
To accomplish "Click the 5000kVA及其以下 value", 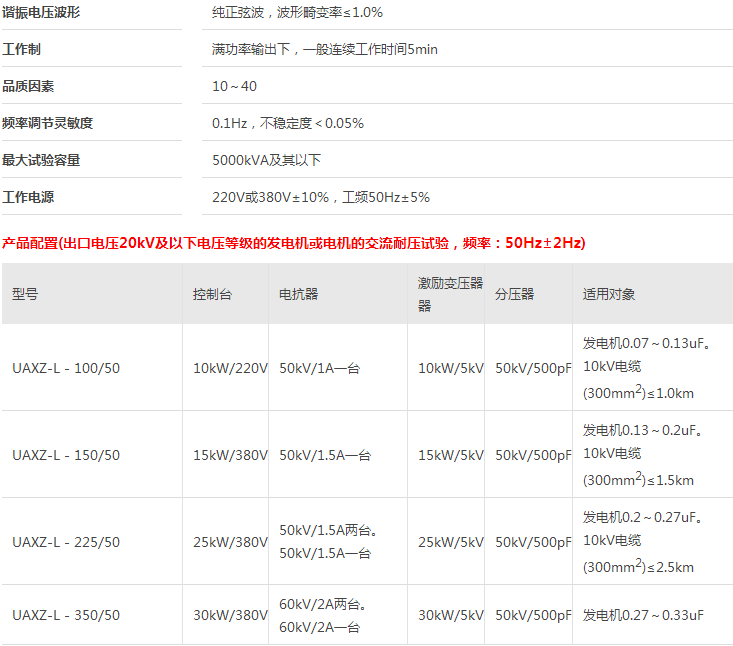I will pyautogui.click(x=266, y=160).
